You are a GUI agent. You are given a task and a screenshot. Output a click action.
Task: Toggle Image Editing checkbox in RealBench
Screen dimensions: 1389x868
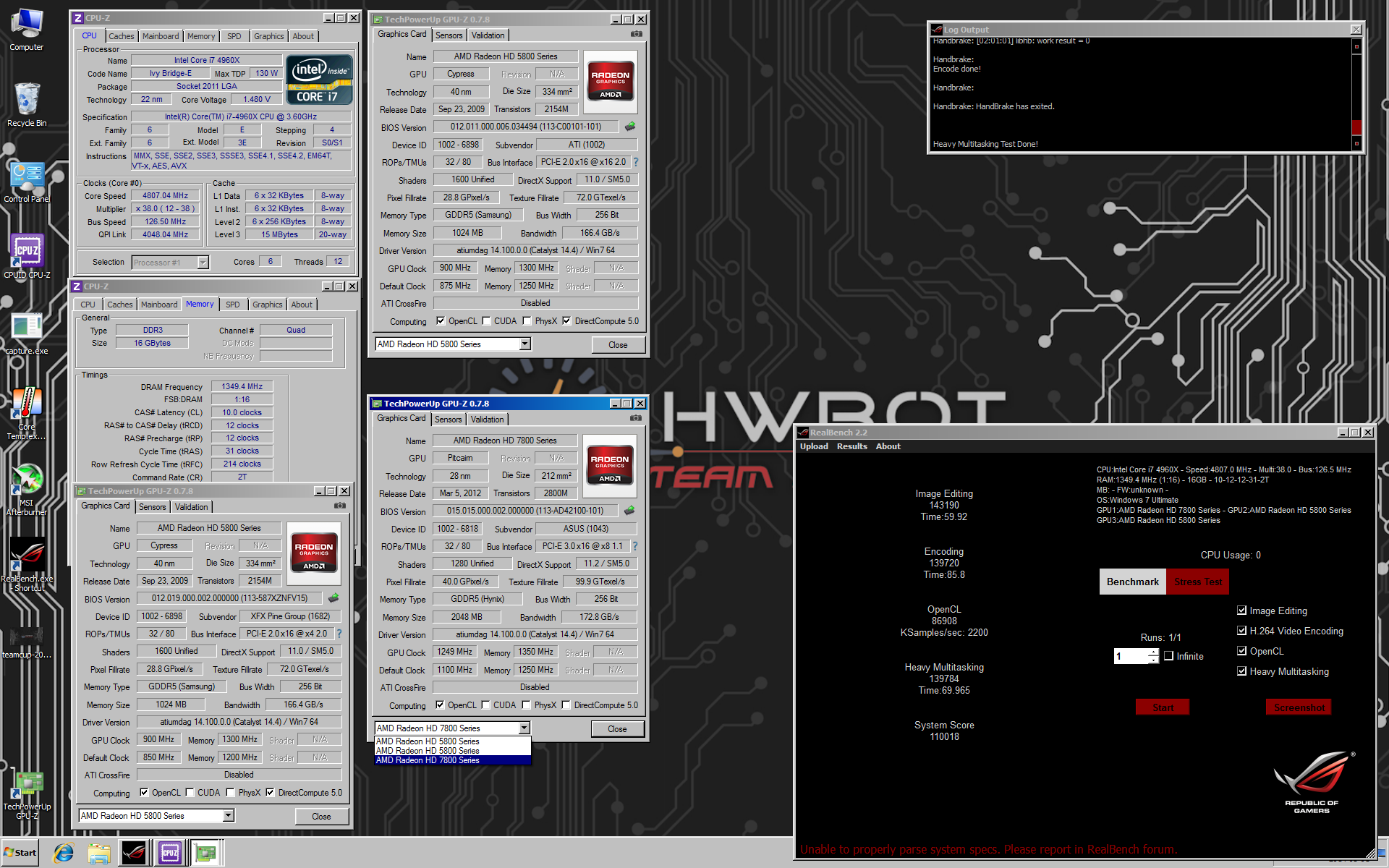1241,610
